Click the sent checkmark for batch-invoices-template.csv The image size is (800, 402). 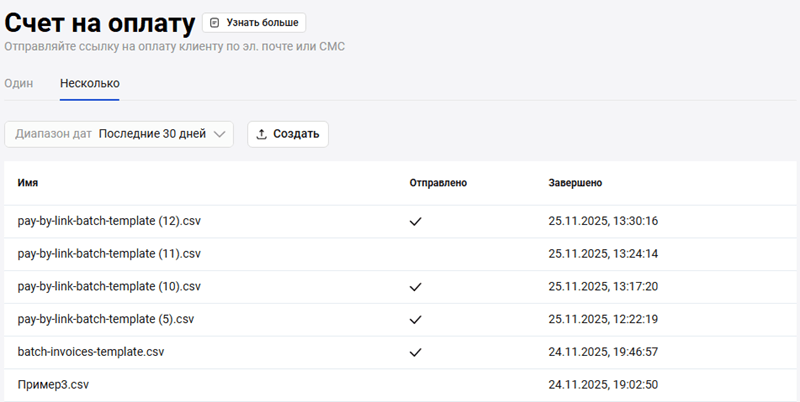coord(416,352)
